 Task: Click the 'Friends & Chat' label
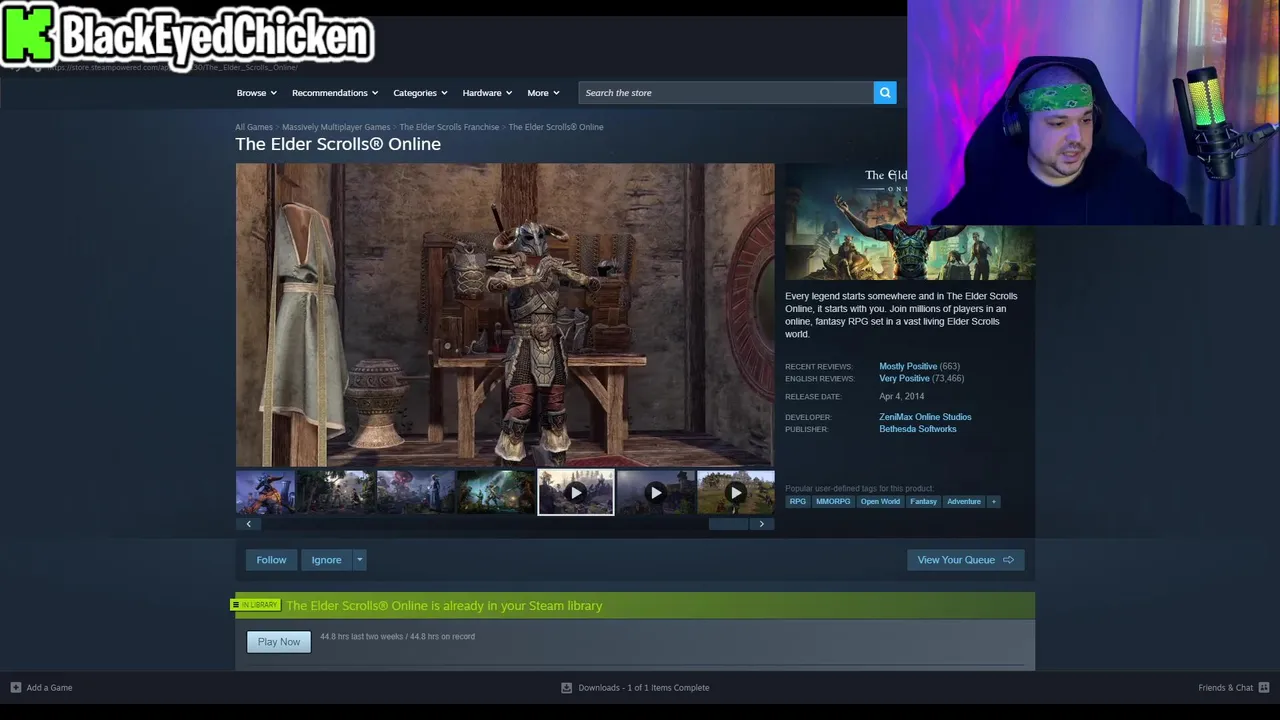(x=1225, y=688)
